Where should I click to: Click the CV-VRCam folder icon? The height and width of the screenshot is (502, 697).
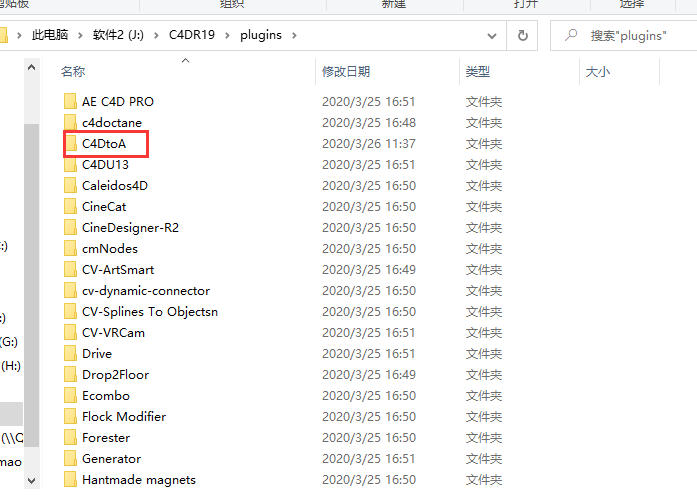pyautogui.click(x=70, y=332)
